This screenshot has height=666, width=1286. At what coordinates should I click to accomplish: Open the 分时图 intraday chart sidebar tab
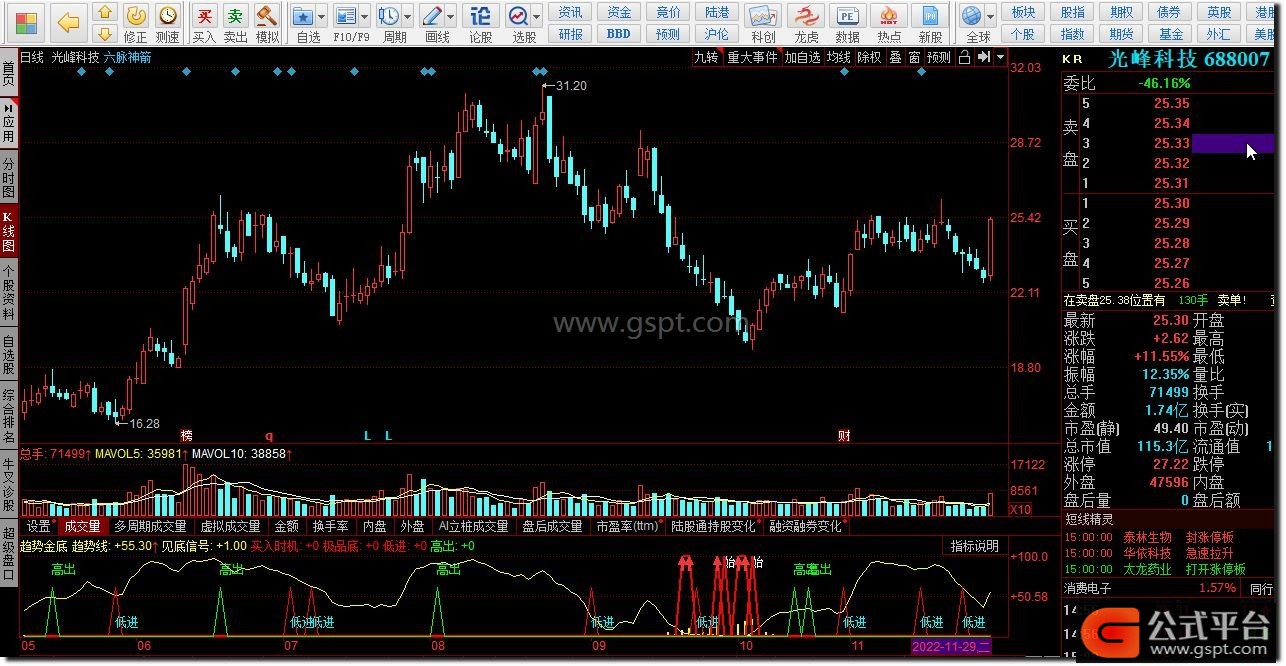pyautogui.click(x=9, y=177)
